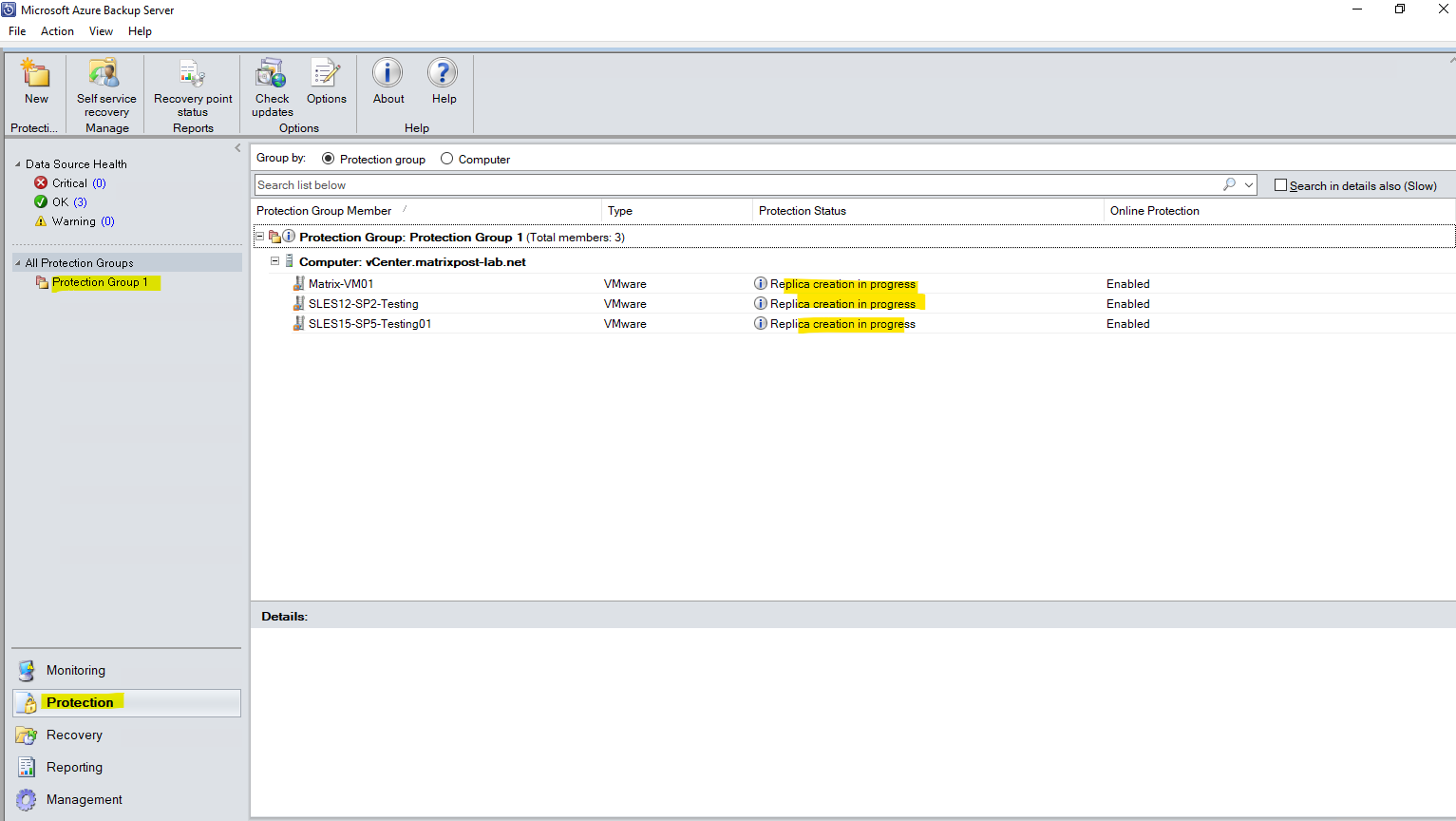Click Matrix-VM01 Replica creation in progress status
This screenshot has height=821, width=1456.
(x=843, y=283)
